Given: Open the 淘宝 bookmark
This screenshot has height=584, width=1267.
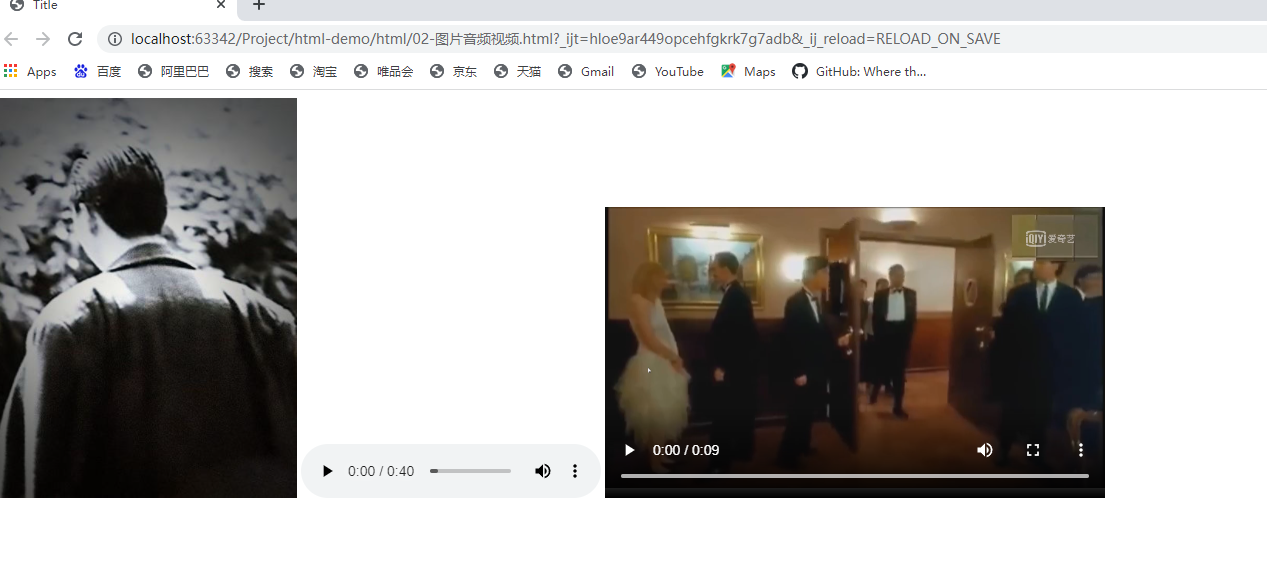Looking at the screenshot, I should click(x=314, y=71).
